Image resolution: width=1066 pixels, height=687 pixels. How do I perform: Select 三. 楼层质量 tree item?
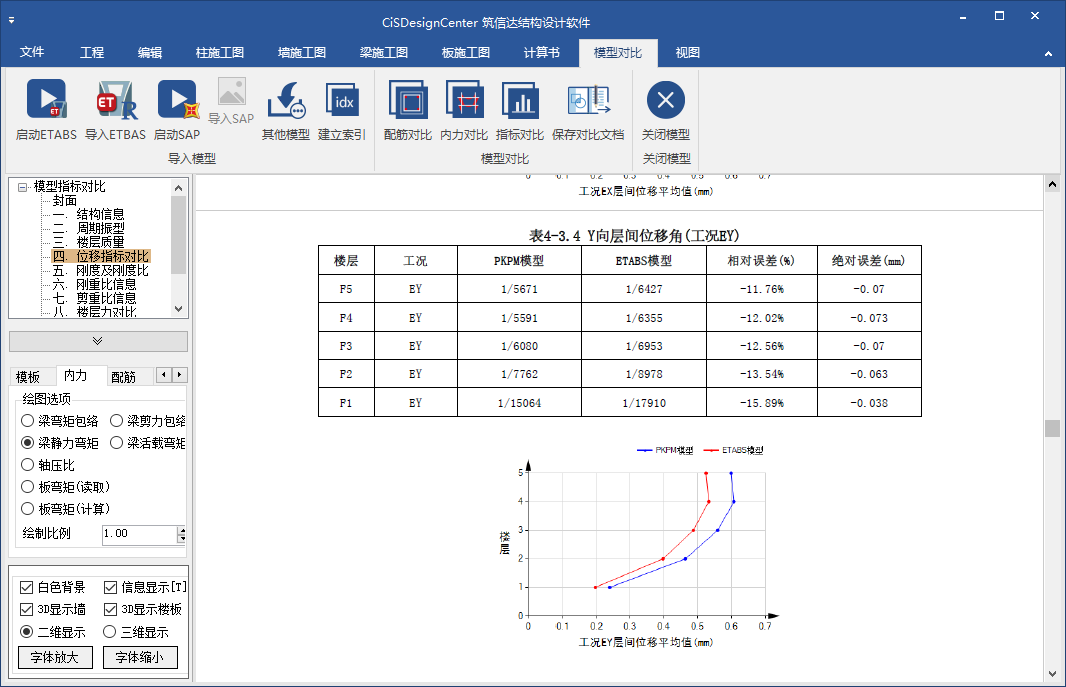click(88, 243)
